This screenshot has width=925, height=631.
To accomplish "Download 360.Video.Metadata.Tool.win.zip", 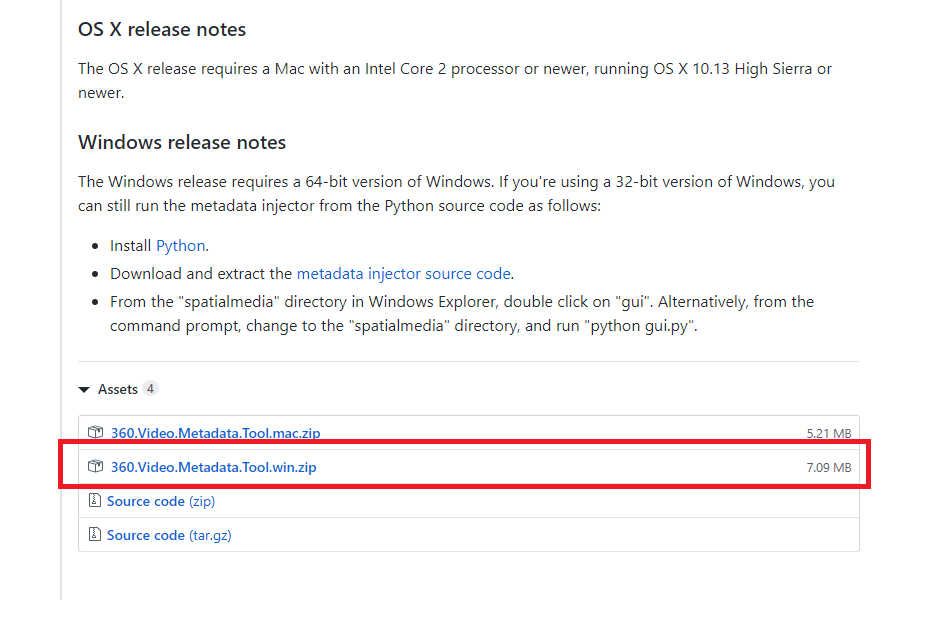I will [x=213, y=467].
